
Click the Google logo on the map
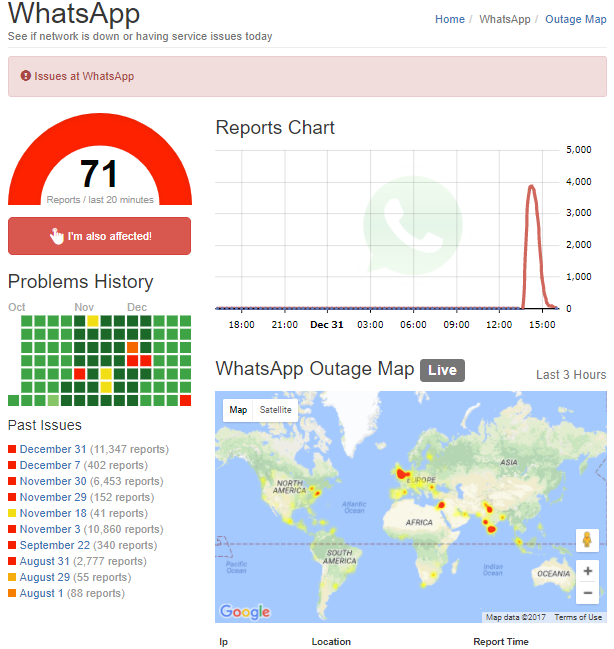tap(245, 612)
